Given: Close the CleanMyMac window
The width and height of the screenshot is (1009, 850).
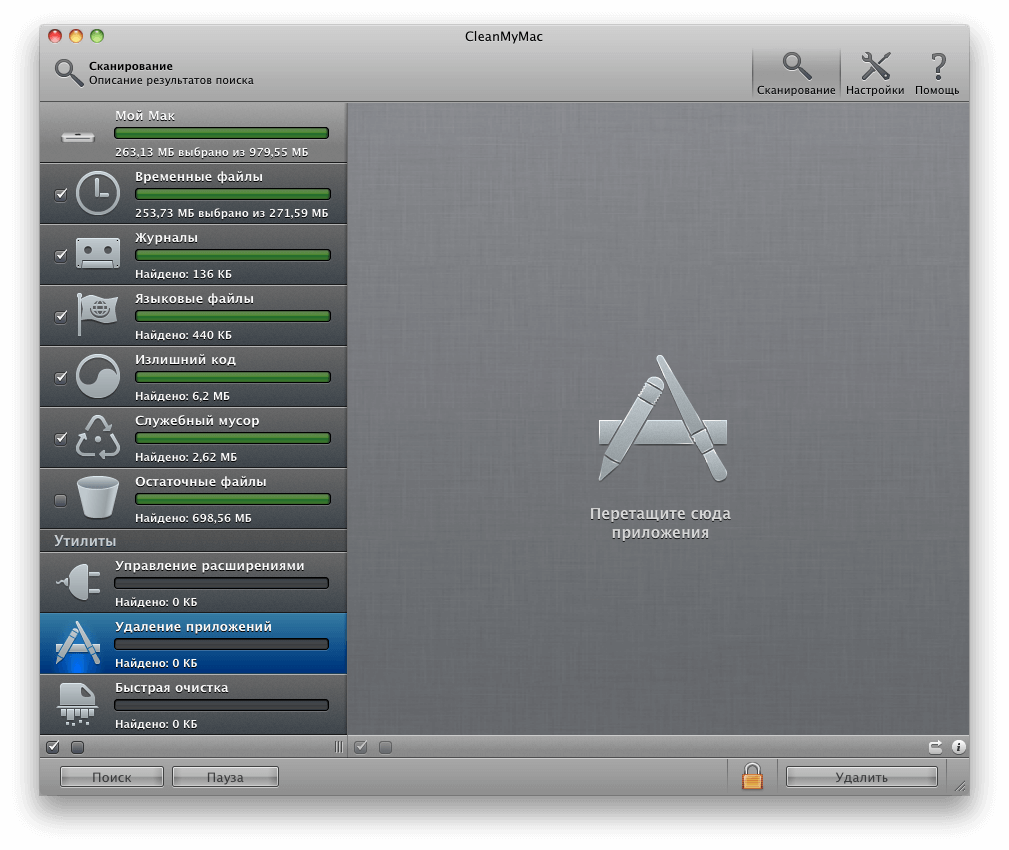Looking at the screenshot, I should (55, 36).
